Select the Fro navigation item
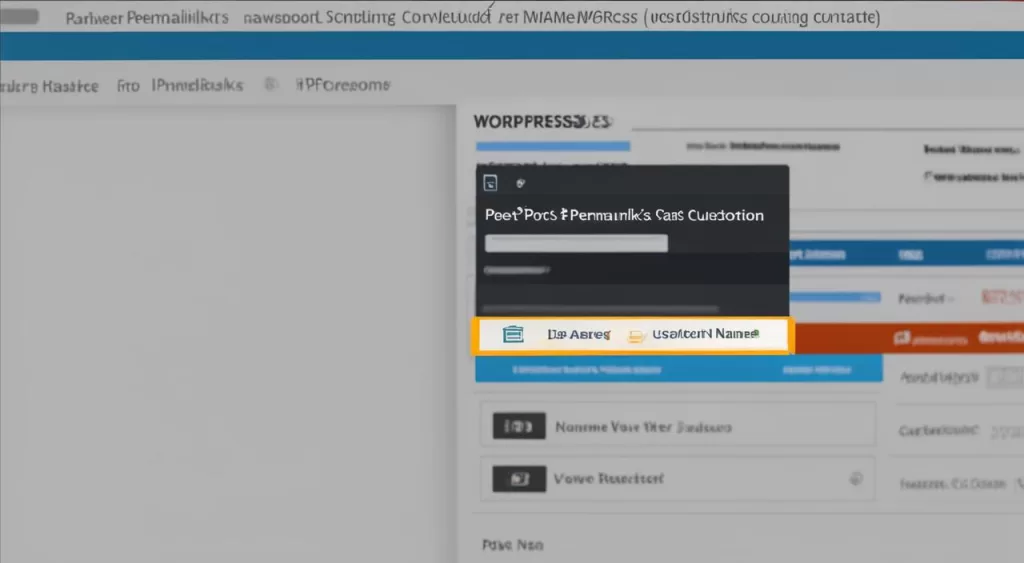This screenshot has width=1024, height=563. pyautogui.click(x=128, y=86)
